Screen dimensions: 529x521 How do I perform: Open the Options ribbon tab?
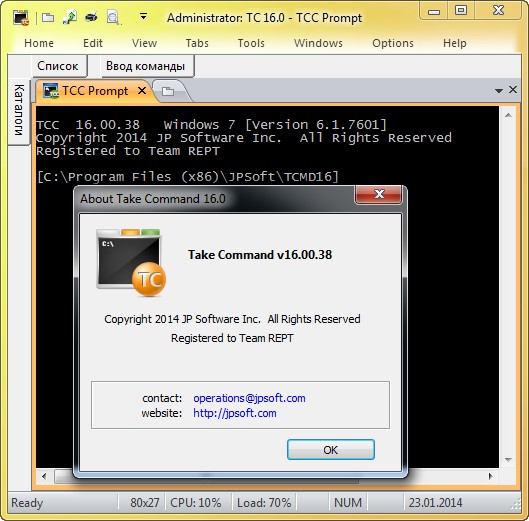coord(393,43)
